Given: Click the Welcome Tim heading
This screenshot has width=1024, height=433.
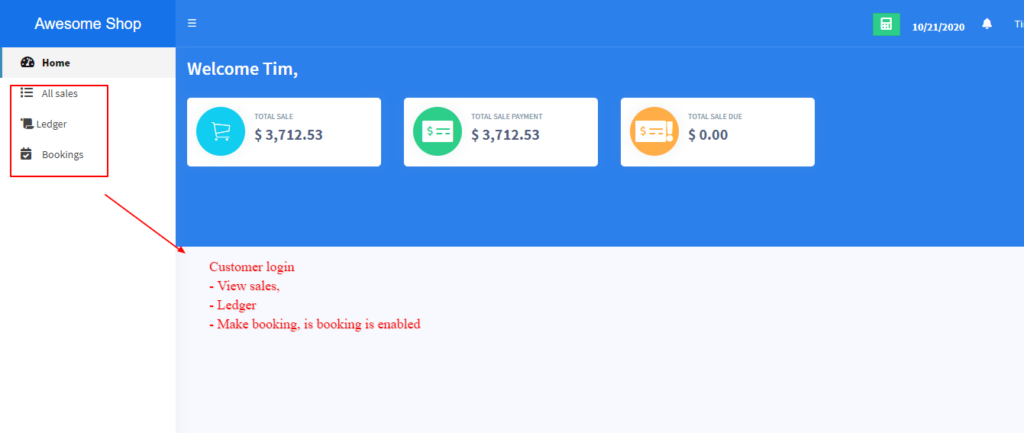Looking at the screenshot, I should [x=242, y=69].
